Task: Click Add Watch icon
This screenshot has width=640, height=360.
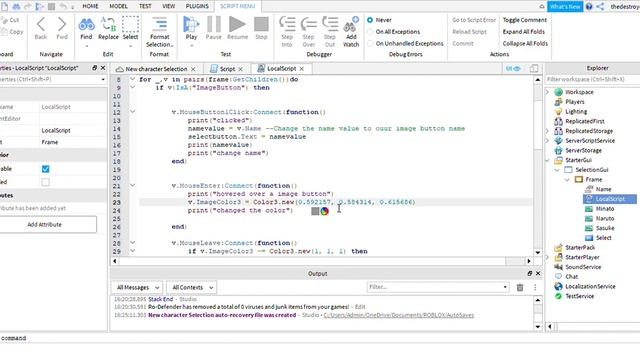Action: pyautogui.click(x=351, y=24)
